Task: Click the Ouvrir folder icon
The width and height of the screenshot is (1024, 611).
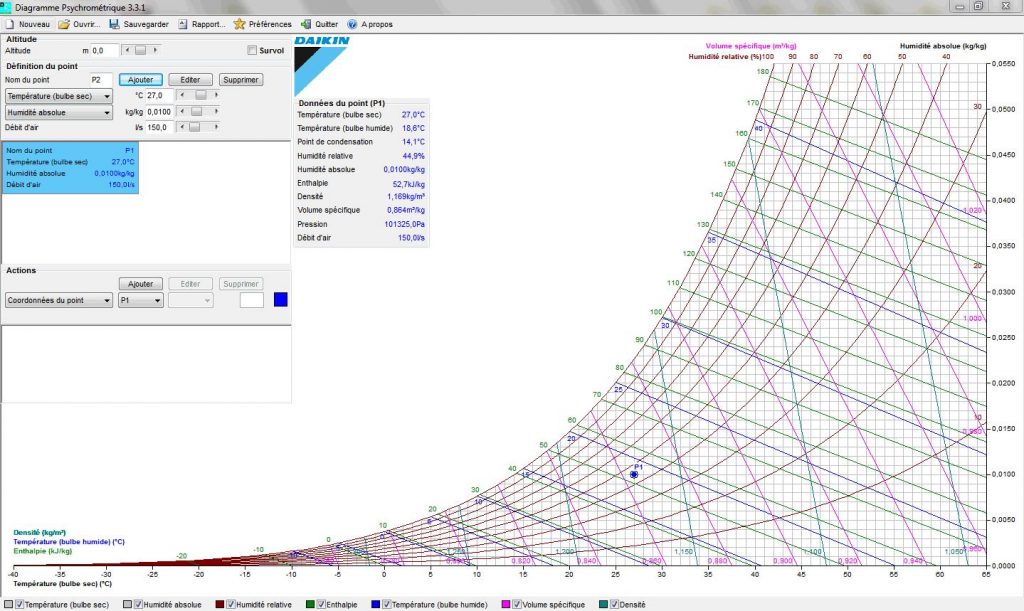Action: coord(64,24)
